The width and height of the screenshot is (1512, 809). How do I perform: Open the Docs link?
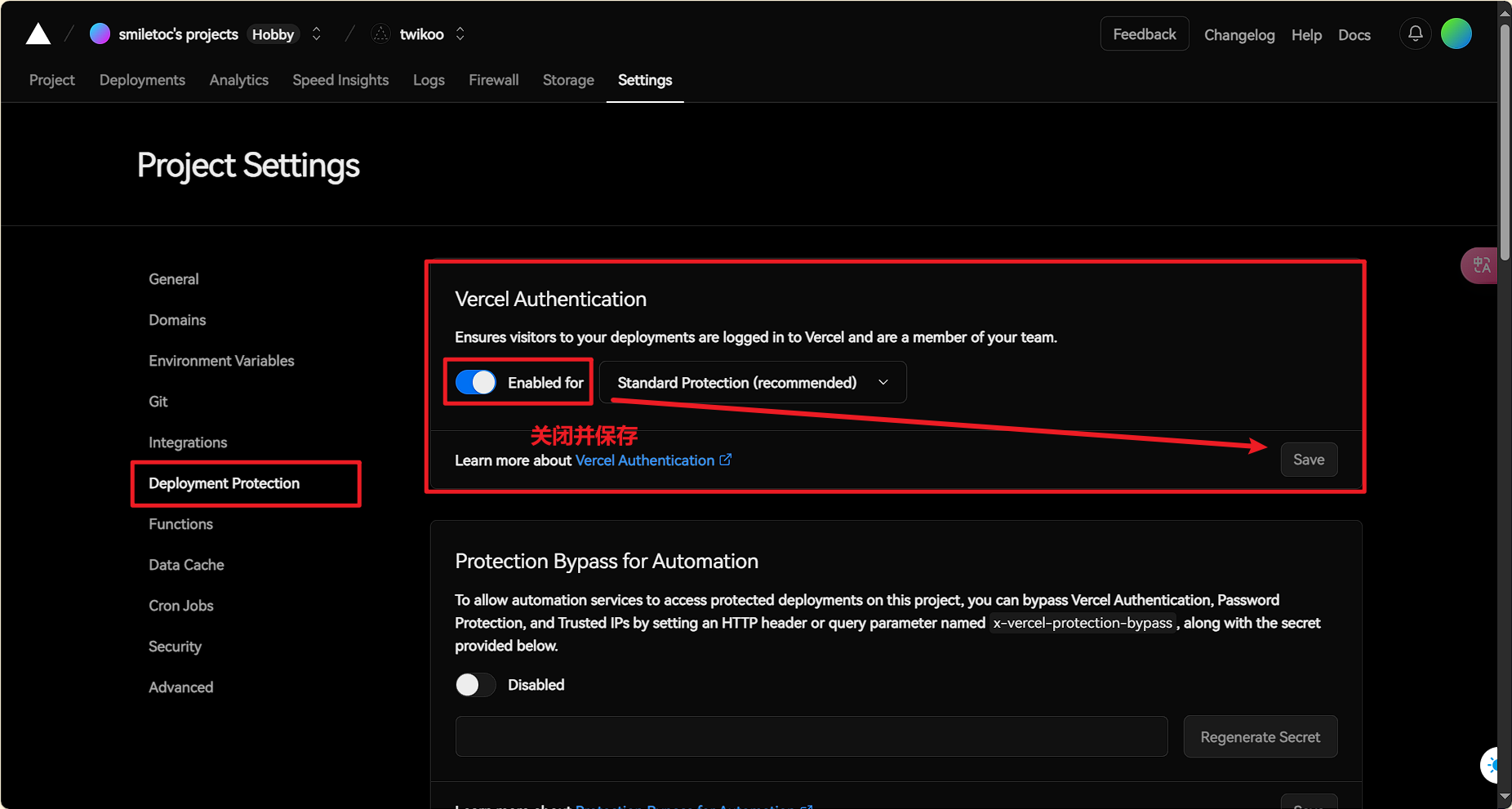pos(1354,34)
